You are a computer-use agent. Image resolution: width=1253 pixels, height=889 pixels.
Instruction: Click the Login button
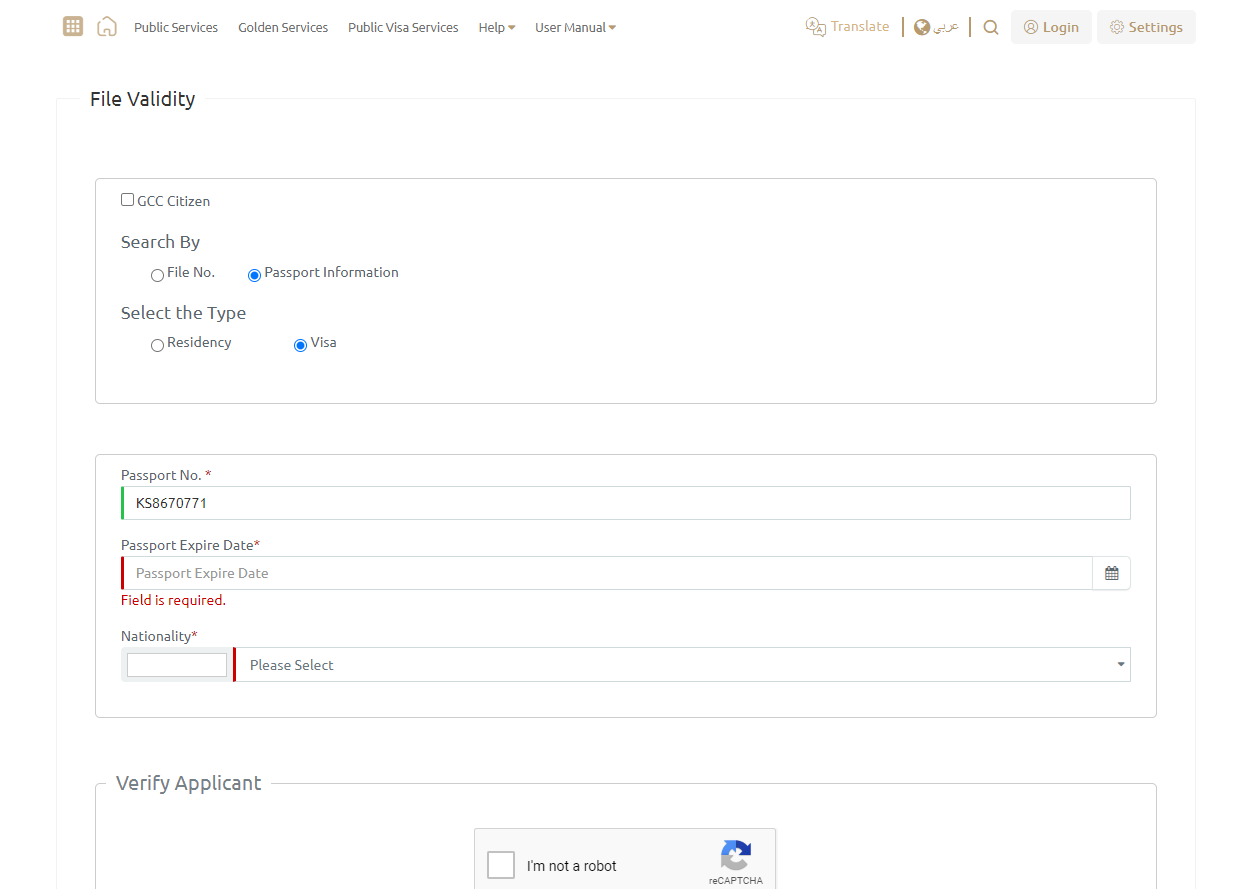click(x=1051, y=27)
